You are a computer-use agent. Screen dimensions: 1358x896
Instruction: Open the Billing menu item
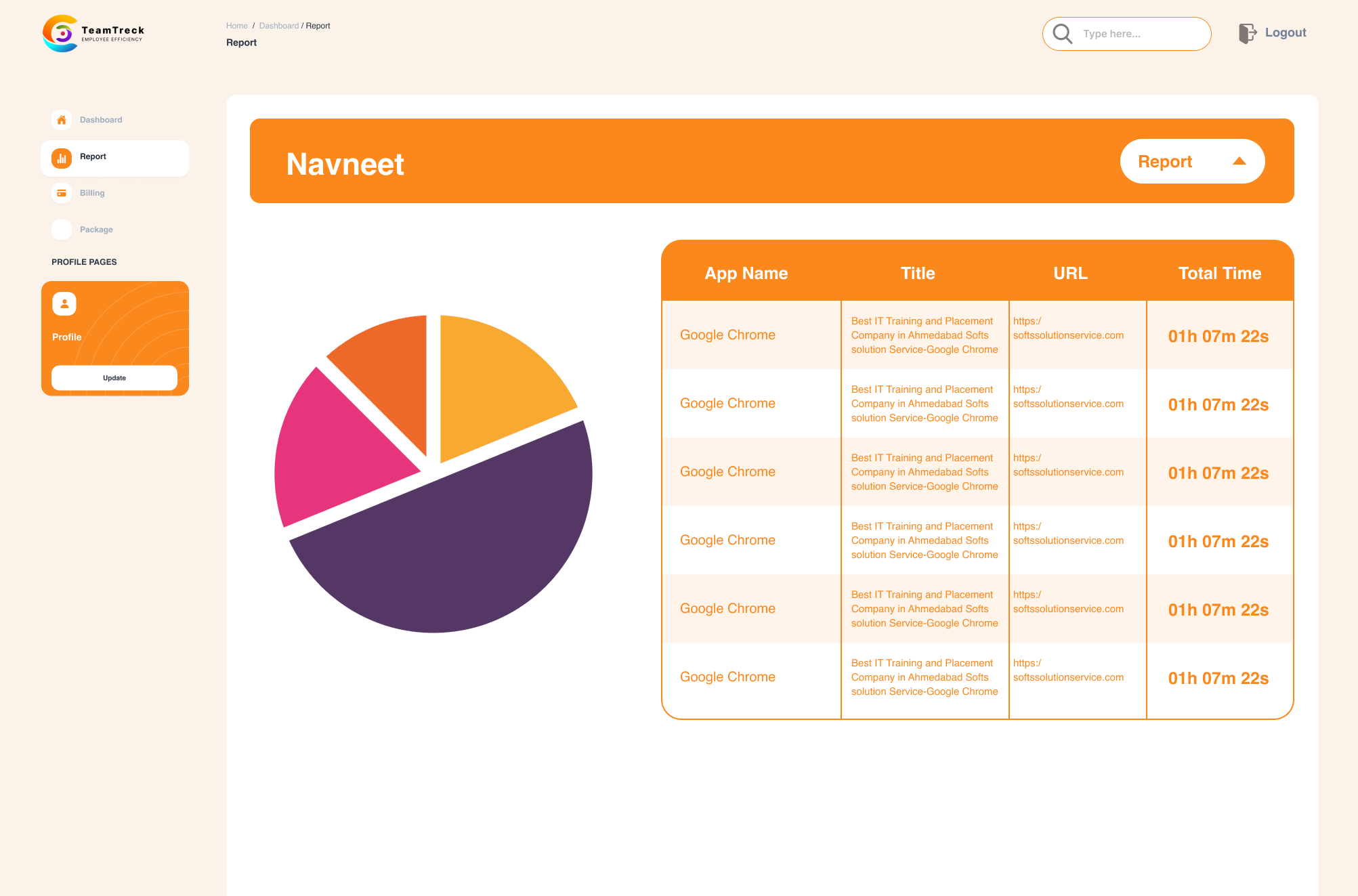pos(92,193)
